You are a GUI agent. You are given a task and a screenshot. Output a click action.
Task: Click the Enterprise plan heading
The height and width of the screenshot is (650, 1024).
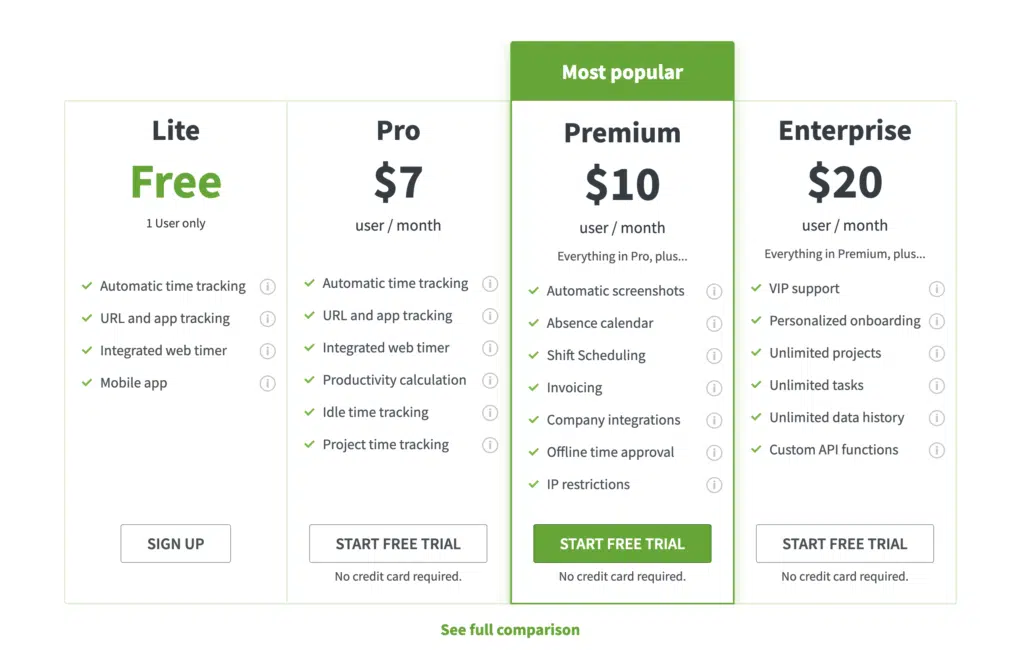pyautogui.click(x=844, y=131)
